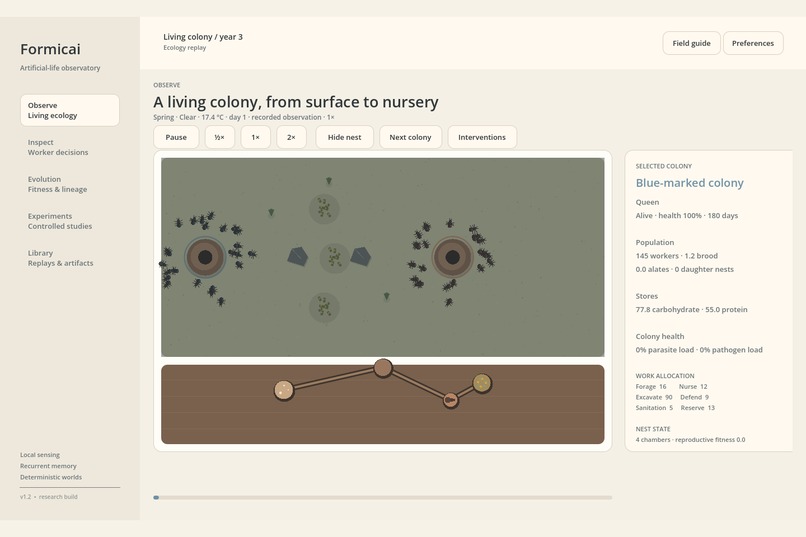Image resolution: width=806 pixels, height=537 pixels.
Task: Switch to the Next colony
Action: [410, 137]
